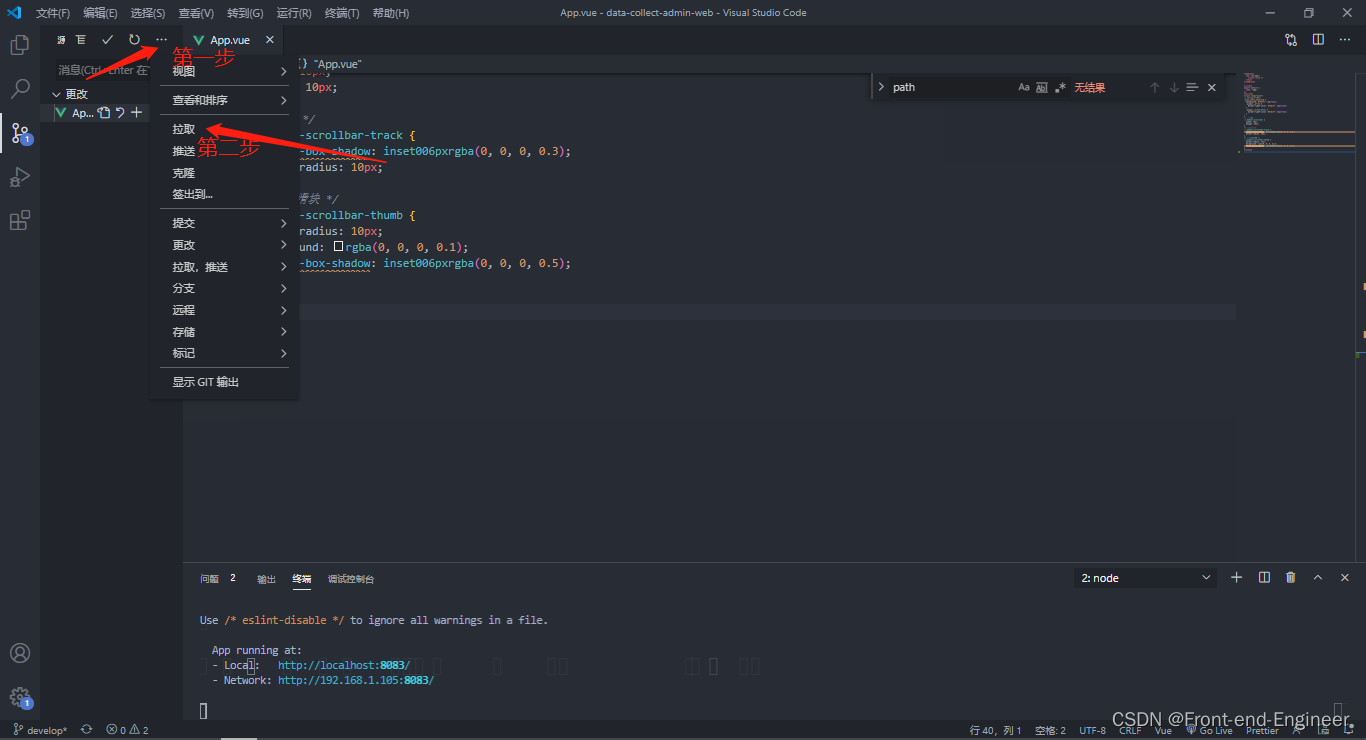Close the App.vue editor tab
The image size is (1366, 740).
pyautogui.click(x=270, y=40)
